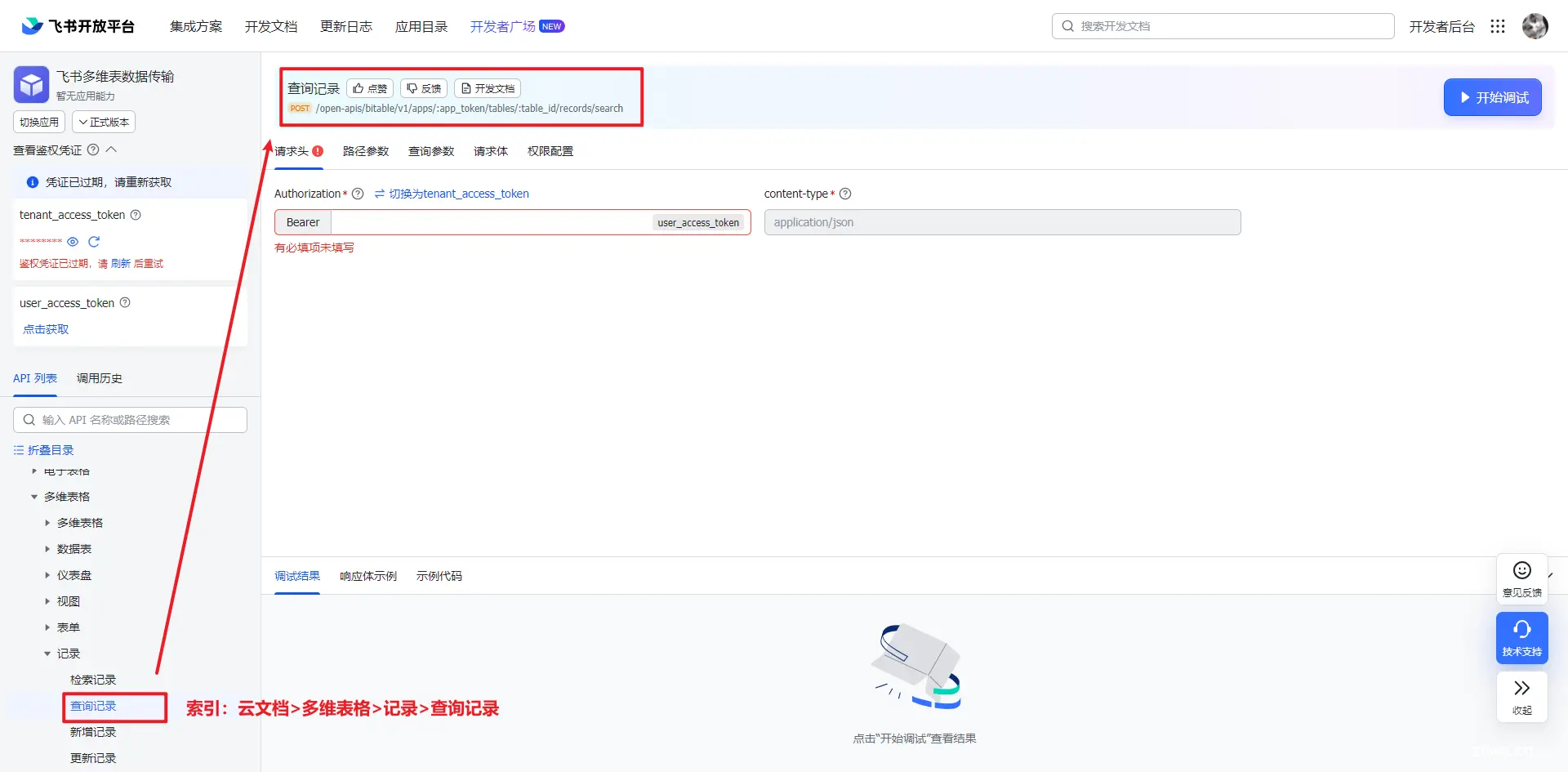Switch to the 请求体 tab
The image size is (1568, 772).
491,151
